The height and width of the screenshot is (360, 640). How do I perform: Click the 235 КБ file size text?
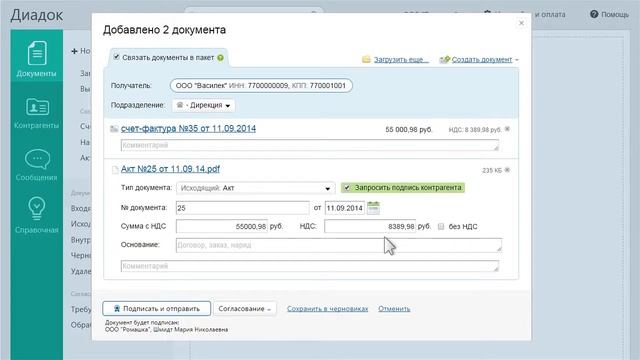click(x=492, y=170)
